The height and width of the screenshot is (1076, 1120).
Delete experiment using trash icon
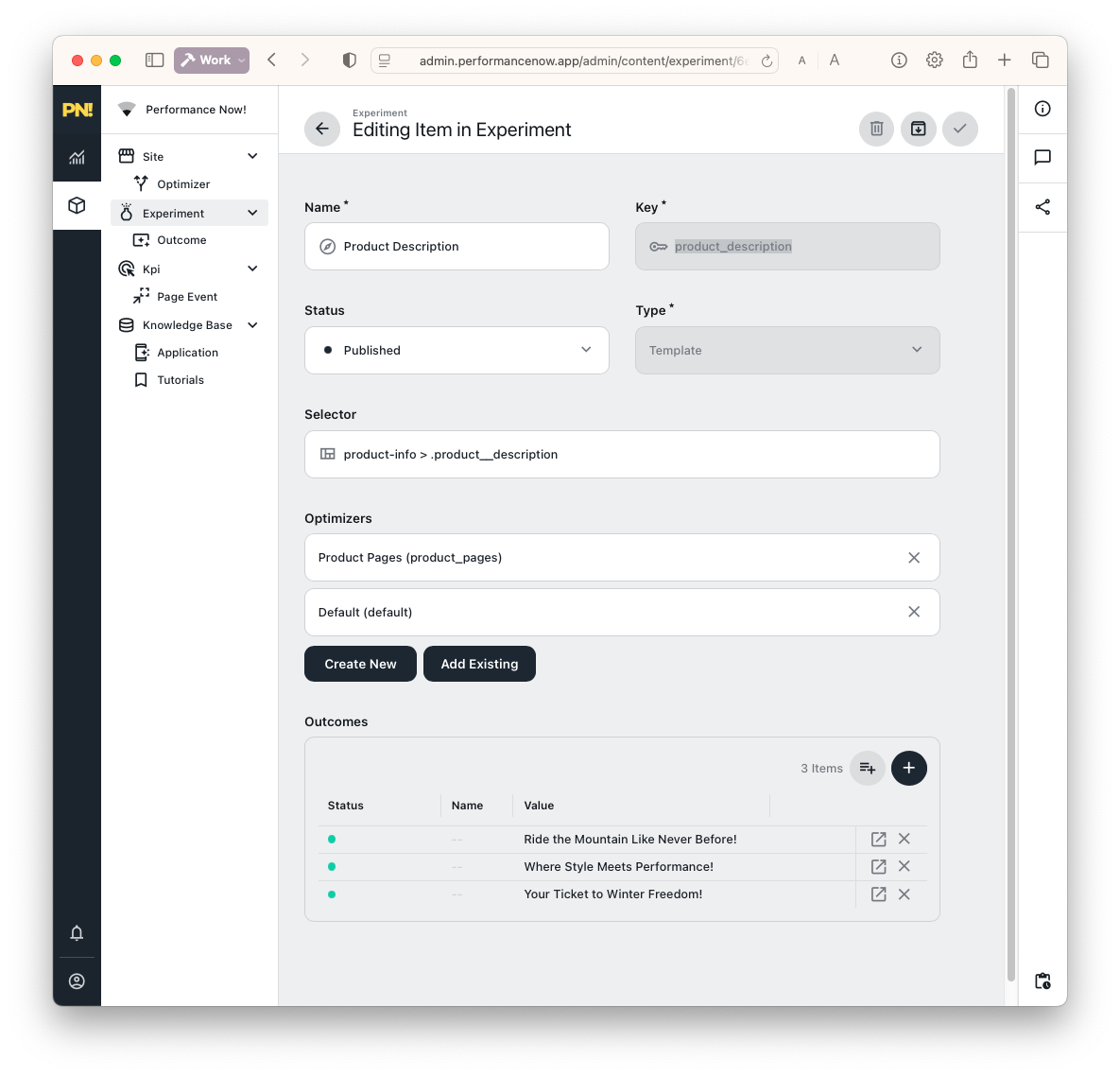(x=876, y=129)
